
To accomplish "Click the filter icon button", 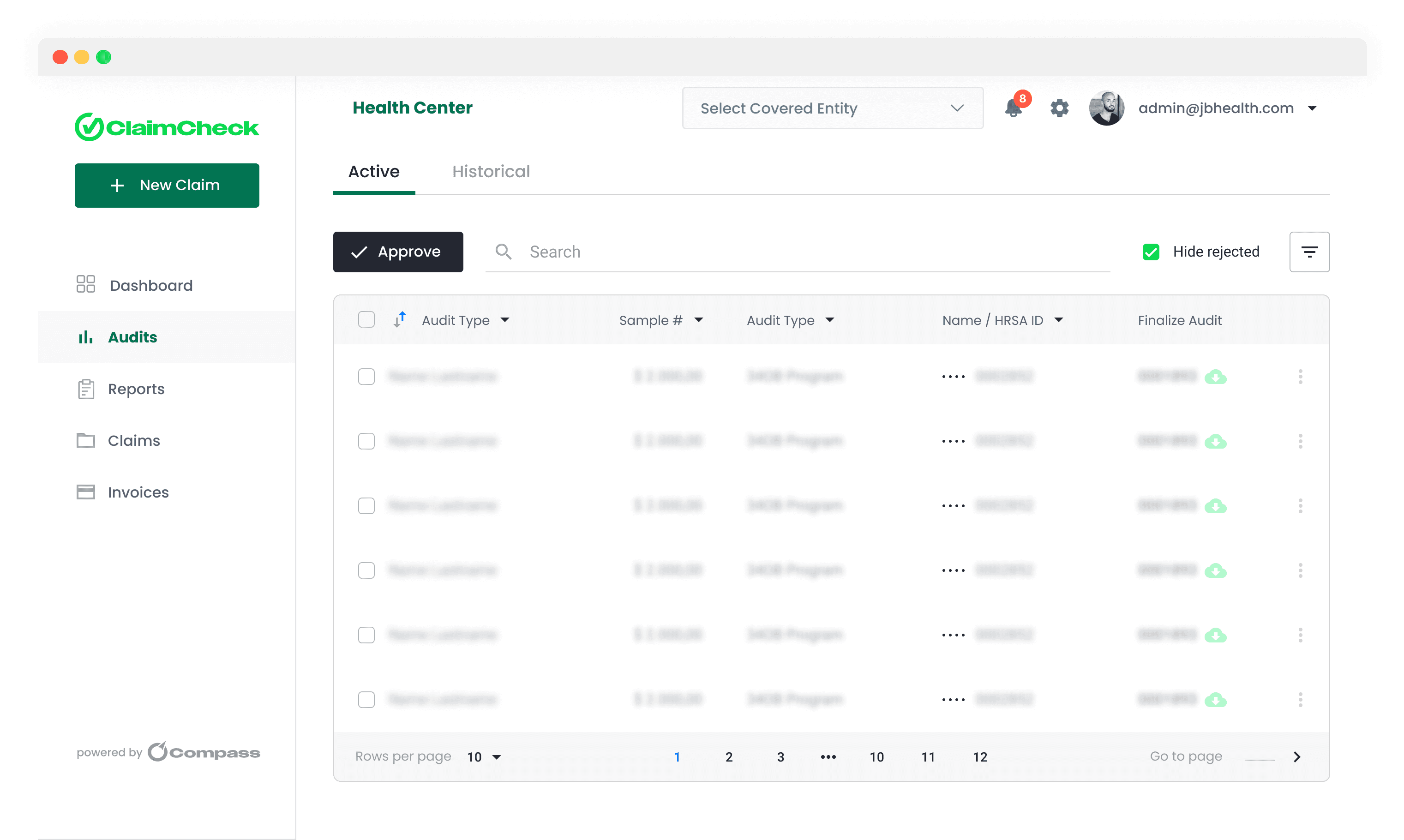I will [1309, 252].
